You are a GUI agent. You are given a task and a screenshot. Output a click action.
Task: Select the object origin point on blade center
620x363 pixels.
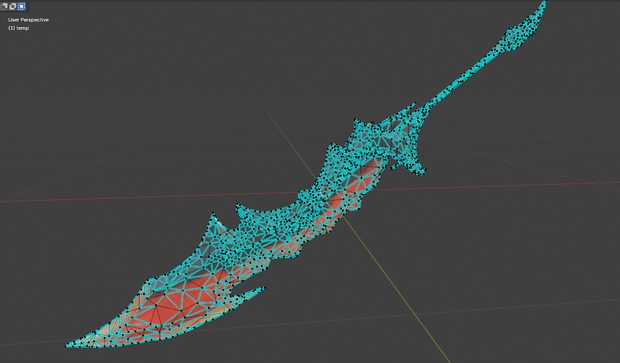point(325,191)
